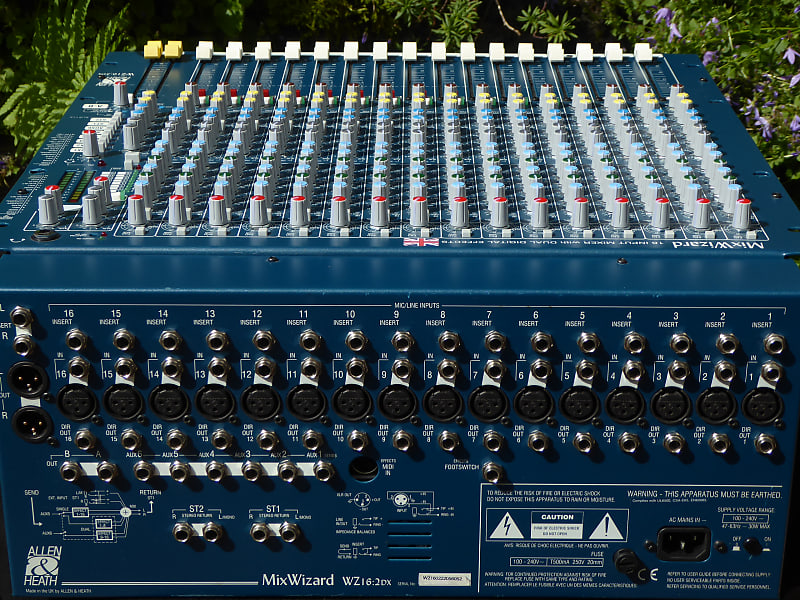Click the lower main XLR output connector
This screenshot has width=800, height=600.
pyautogui.click(x=32, y=423)
